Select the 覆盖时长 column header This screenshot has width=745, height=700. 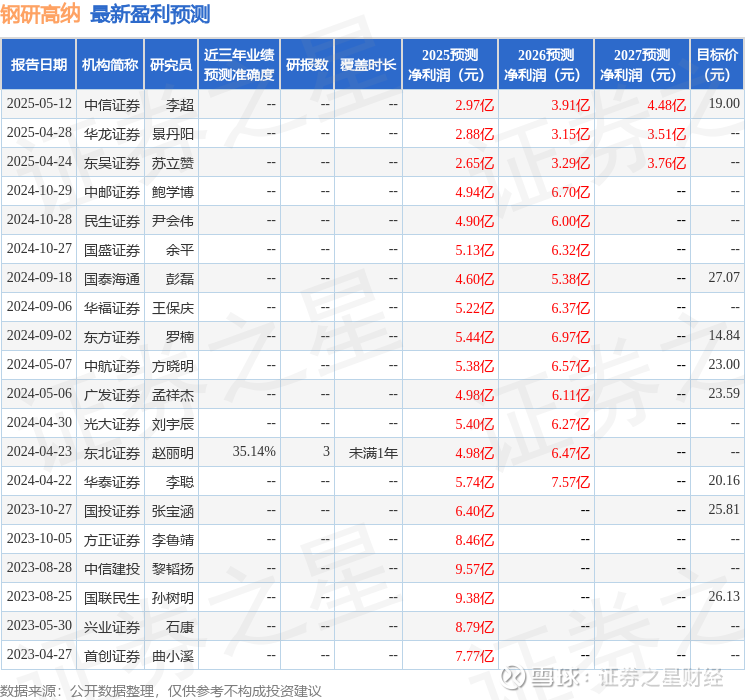(x=368, y=65)
